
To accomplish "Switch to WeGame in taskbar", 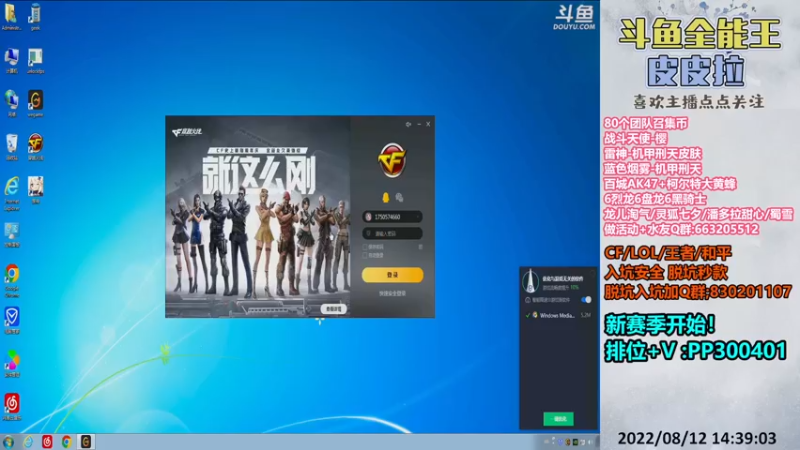I will click(86, 442).
